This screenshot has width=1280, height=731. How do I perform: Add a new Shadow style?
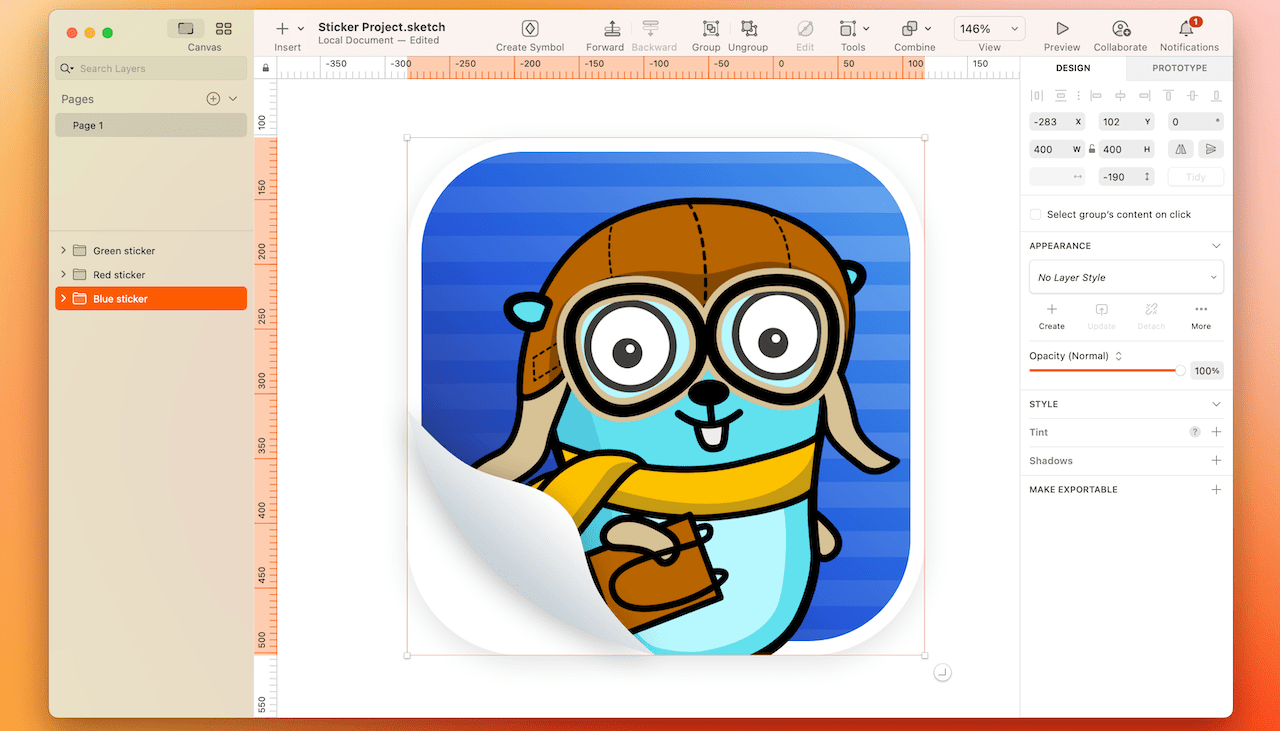(1216, 460)
